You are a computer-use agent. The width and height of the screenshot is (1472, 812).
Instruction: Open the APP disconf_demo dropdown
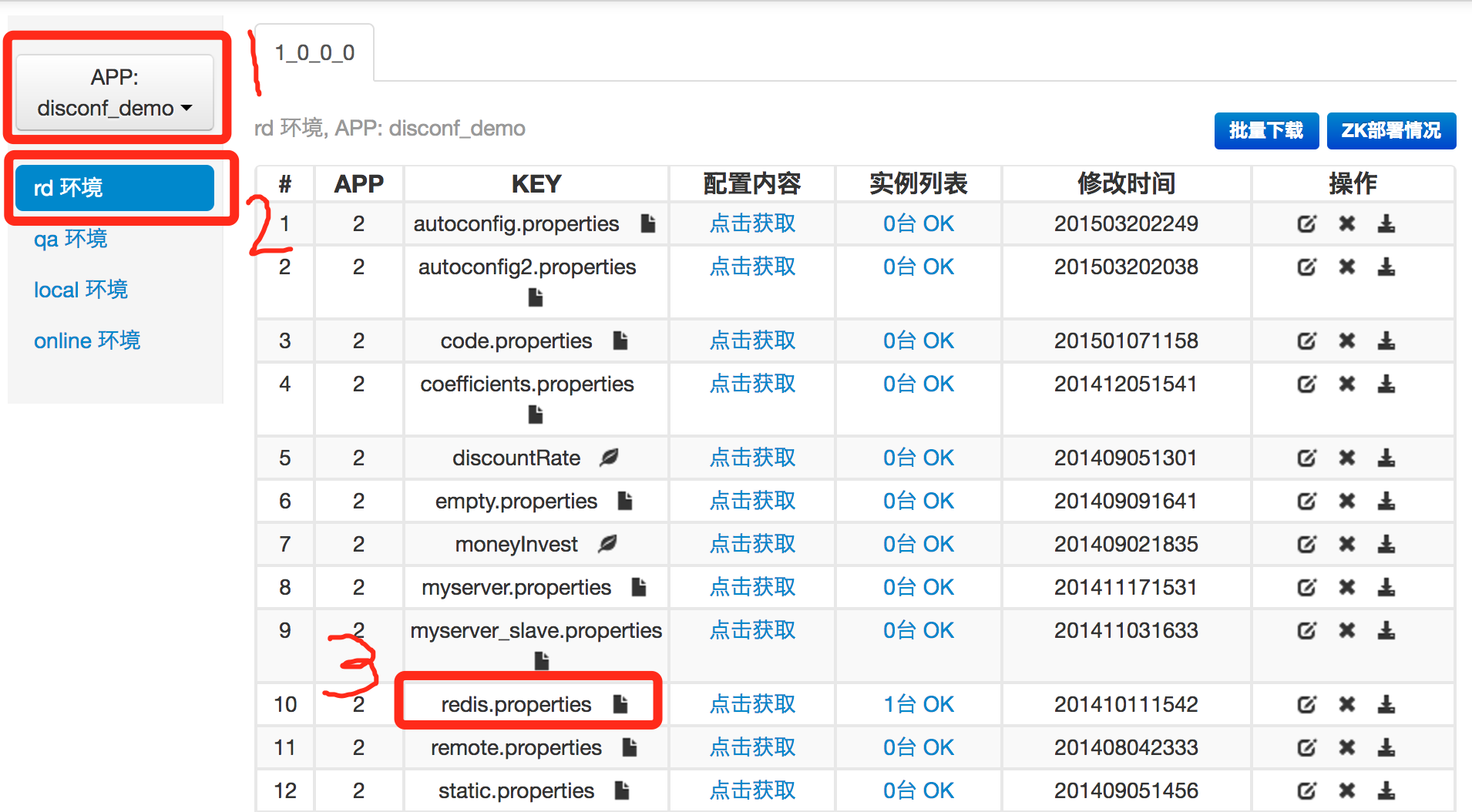114,92
